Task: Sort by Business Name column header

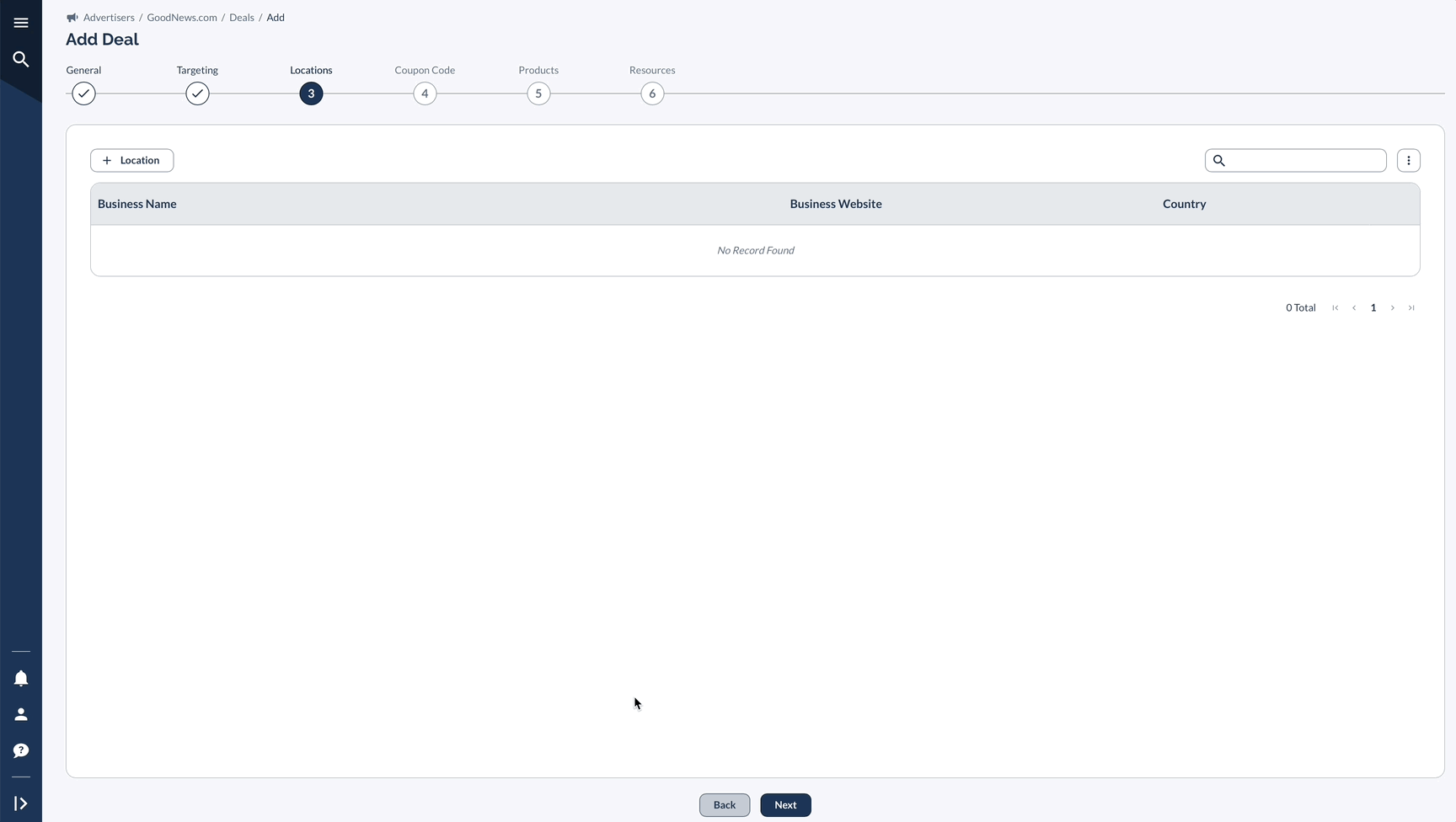Action: tap(137, 204)
